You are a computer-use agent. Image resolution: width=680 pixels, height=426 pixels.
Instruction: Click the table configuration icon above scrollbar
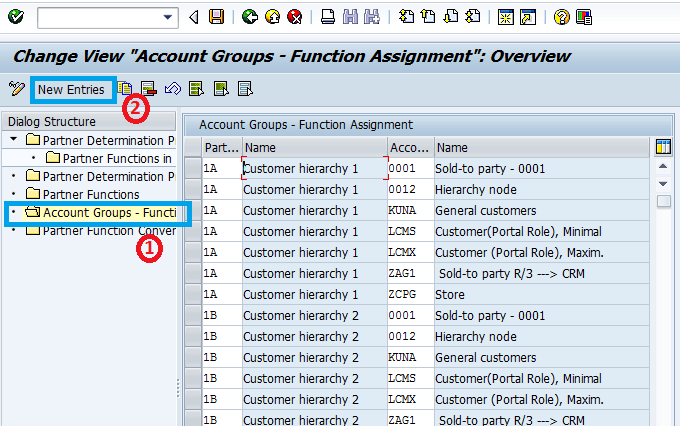(x=663, y=147)
